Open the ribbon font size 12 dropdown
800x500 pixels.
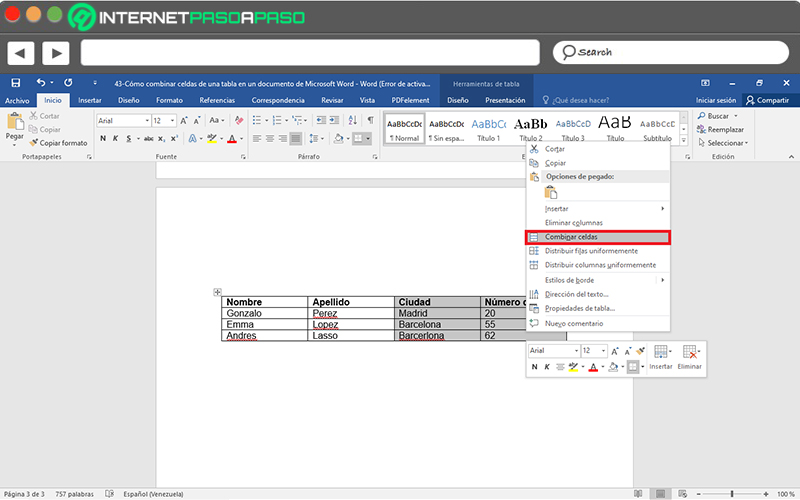(172, 120)
